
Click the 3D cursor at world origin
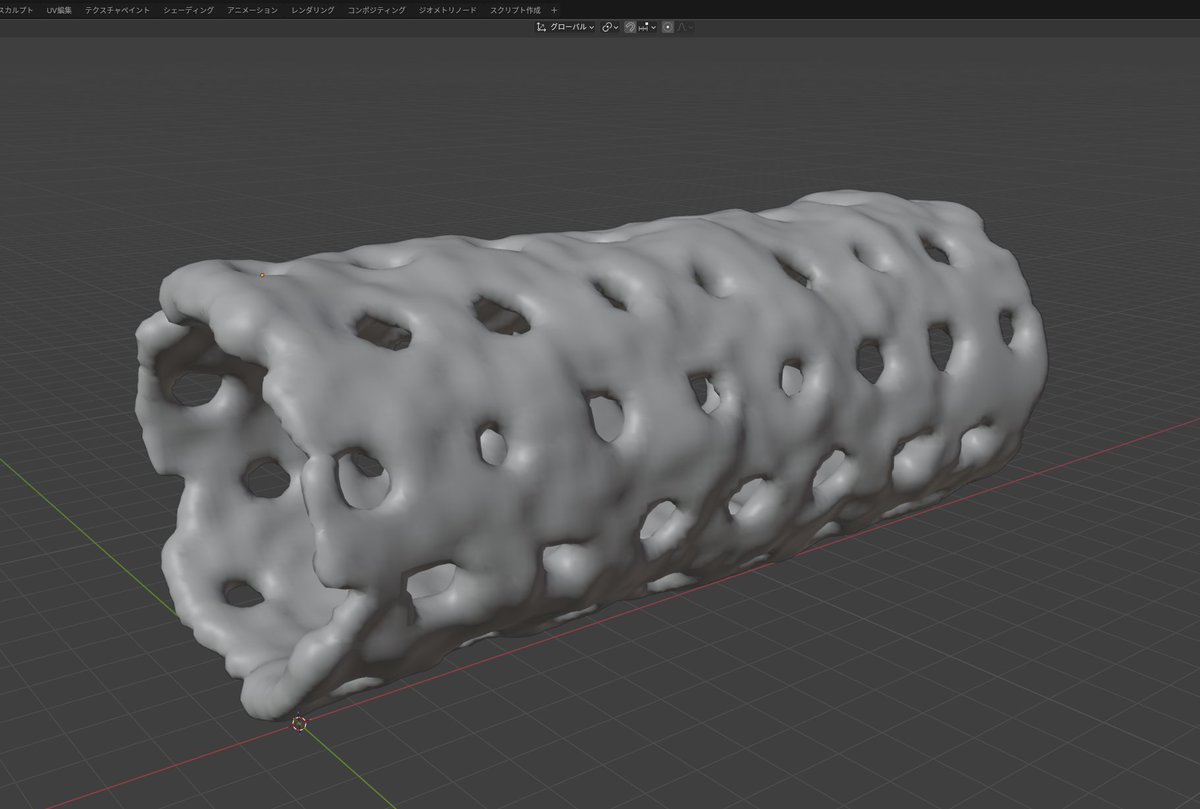[299, 722]
